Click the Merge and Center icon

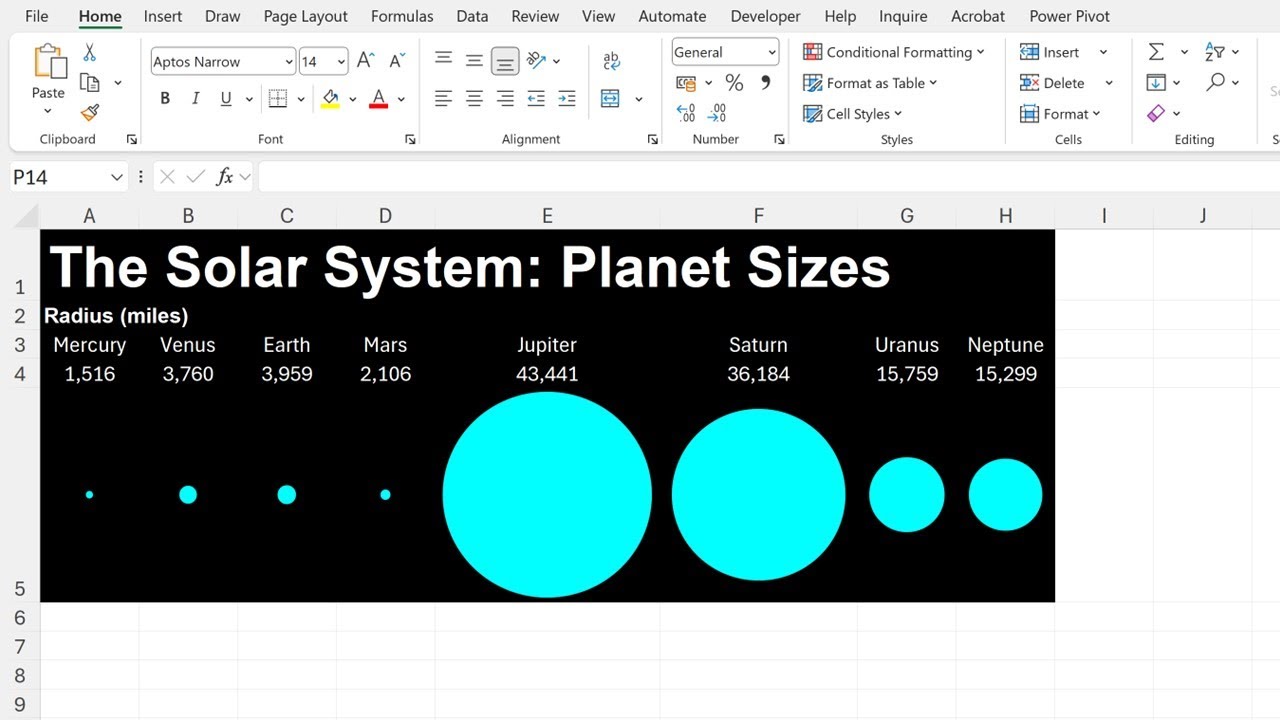point(610,99)
